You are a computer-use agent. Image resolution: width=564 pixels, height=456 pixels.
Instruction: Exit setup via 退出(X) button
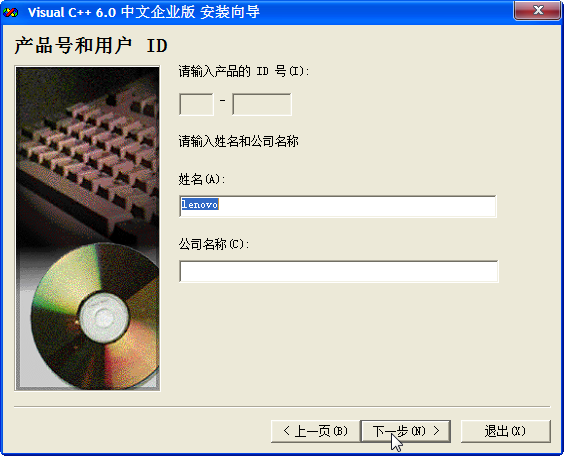(505, 431)
